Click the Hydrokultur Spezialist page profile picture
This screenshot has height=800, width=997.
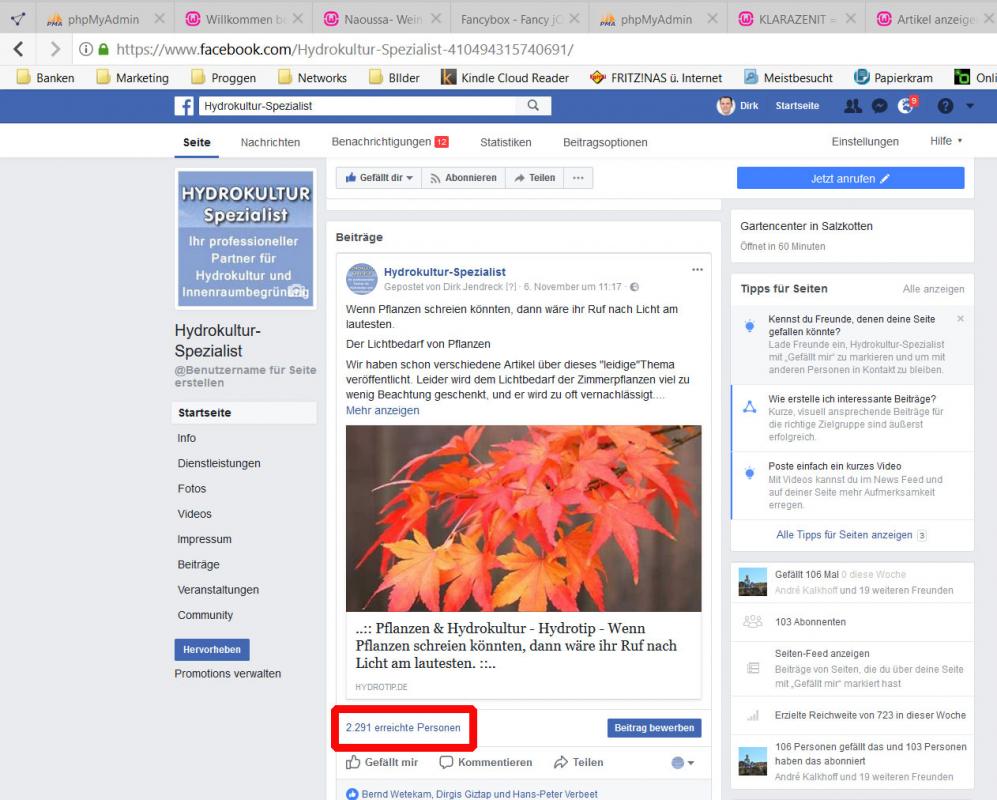tap(245, 238)
